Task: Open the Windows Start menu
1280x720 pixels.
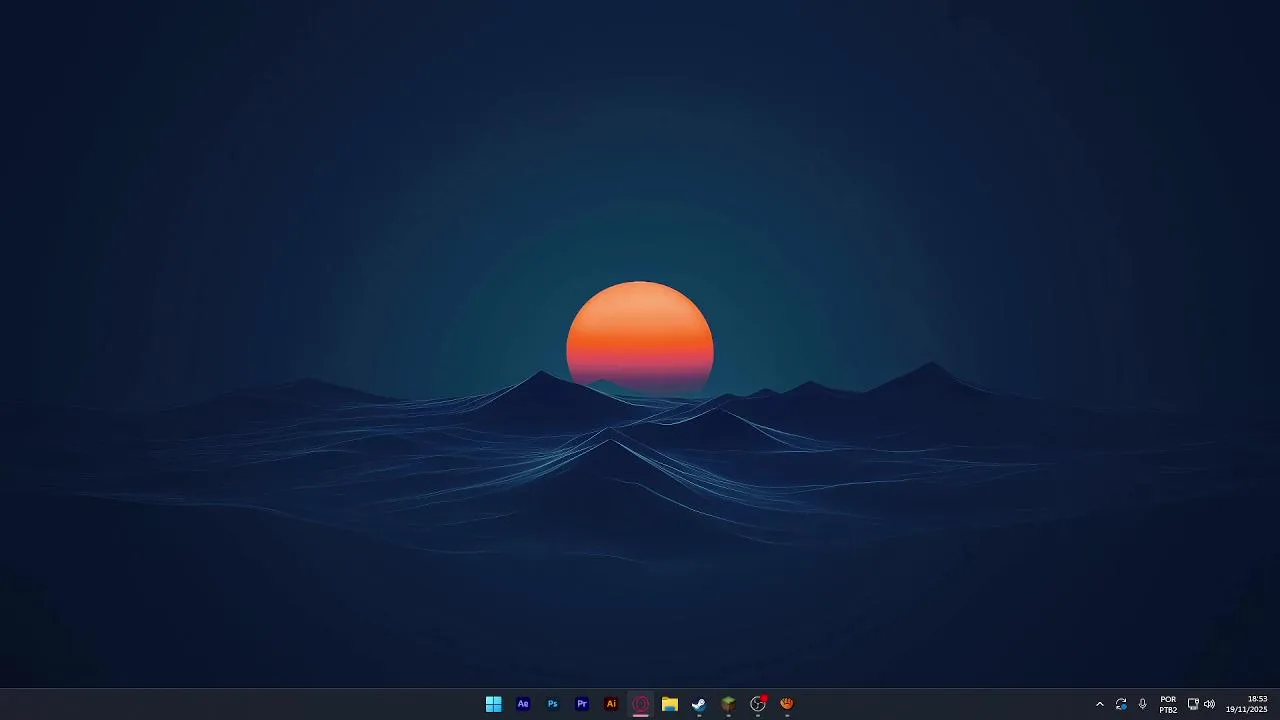Action: (x=493, y=704)
